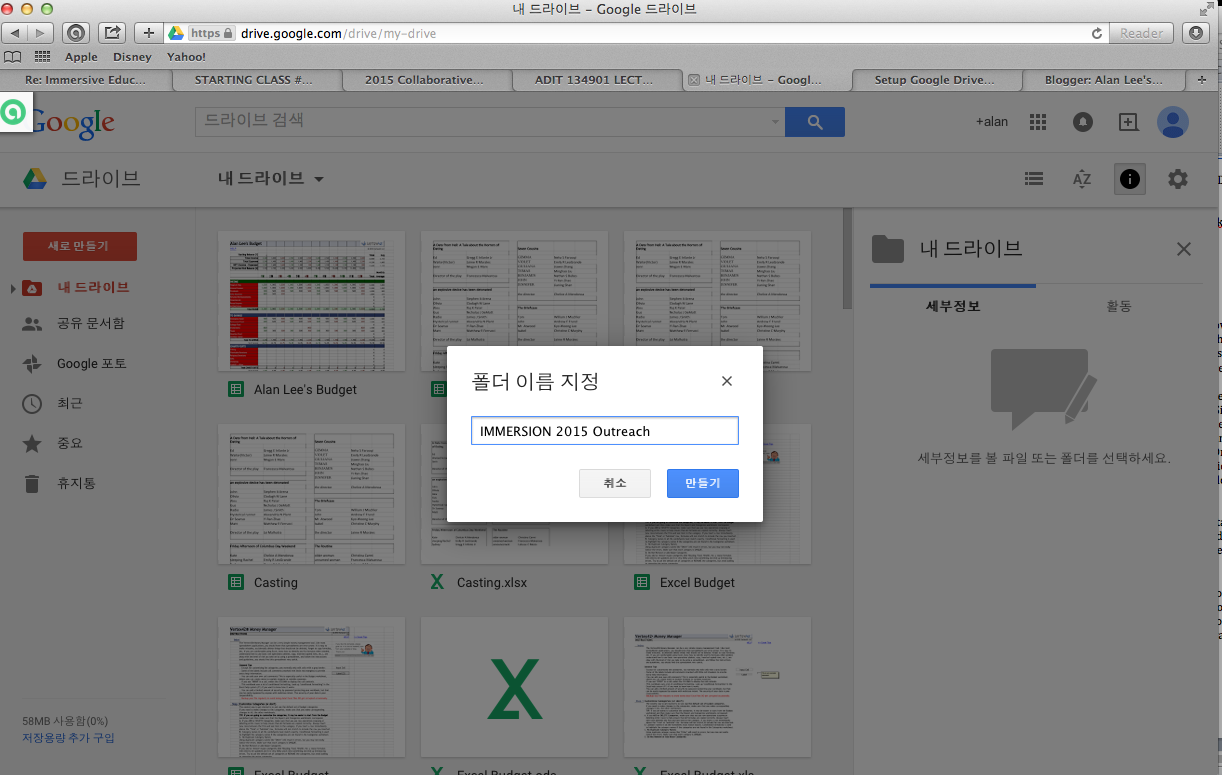
Task: Open the Disney bookmark
Action: (132, 57)
